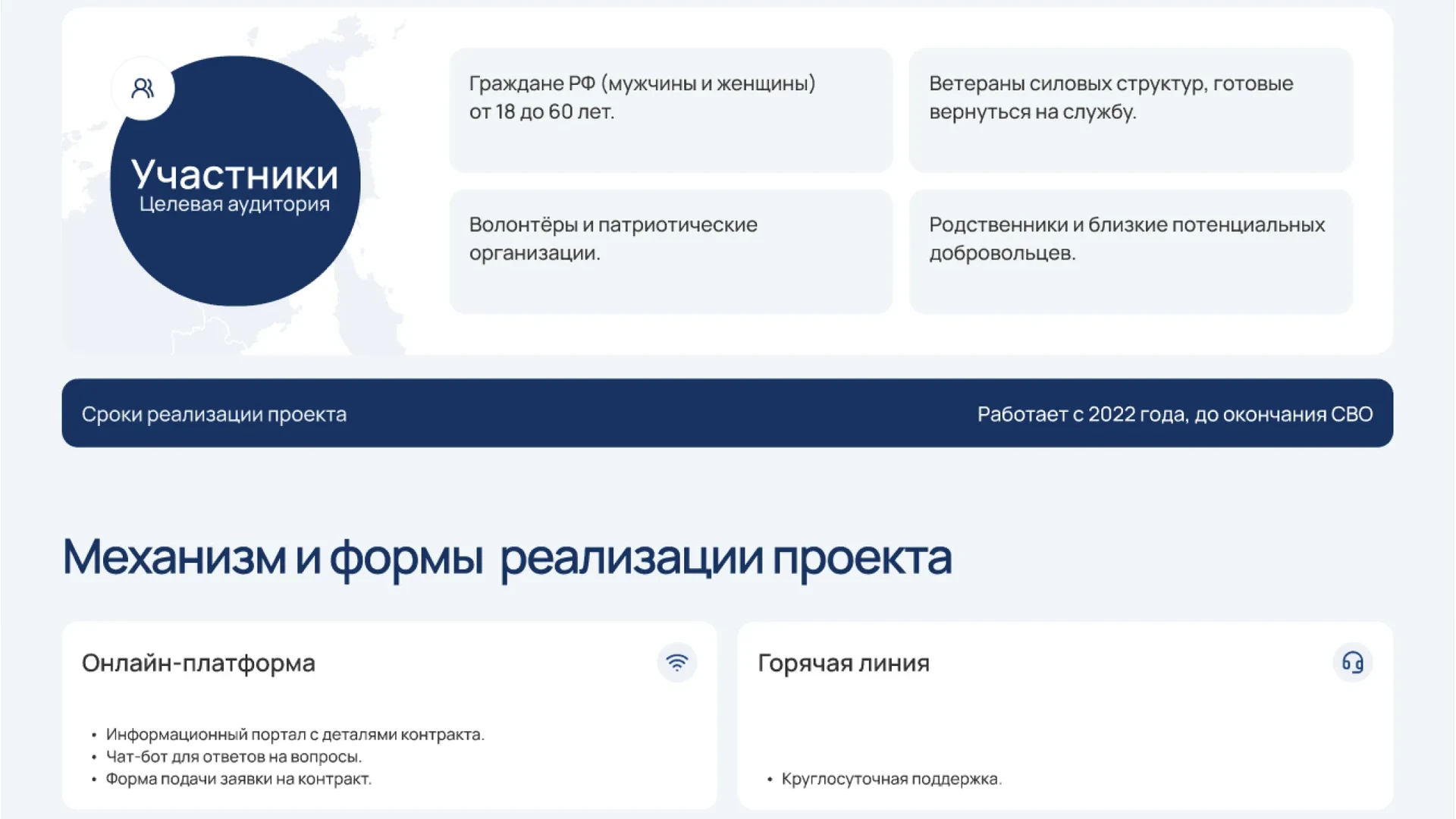Click Круглосуточная поддержка list item

891,779
